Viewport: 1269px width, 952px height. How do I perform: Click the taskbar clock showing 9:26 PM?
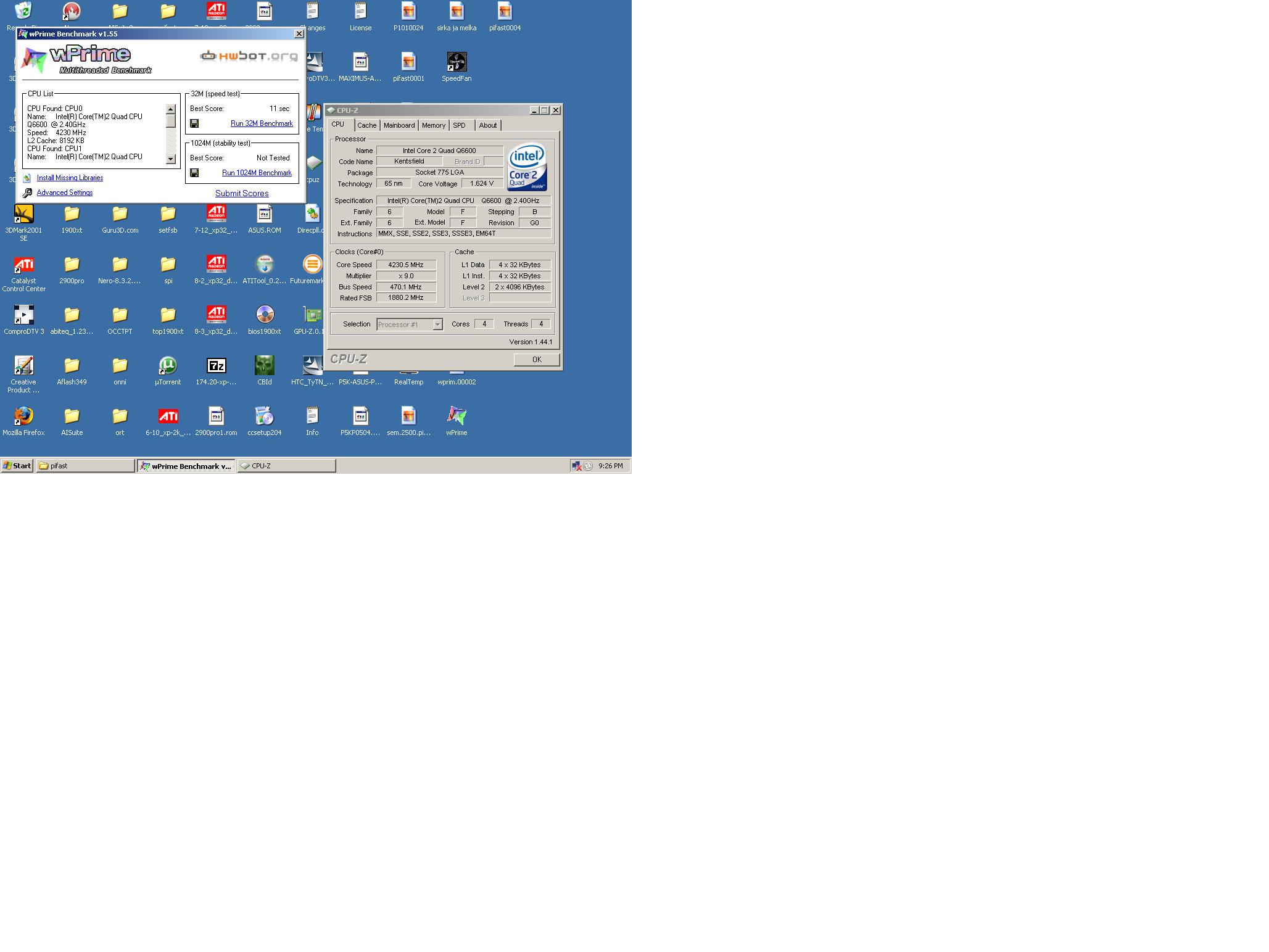(x=610, y=466)
